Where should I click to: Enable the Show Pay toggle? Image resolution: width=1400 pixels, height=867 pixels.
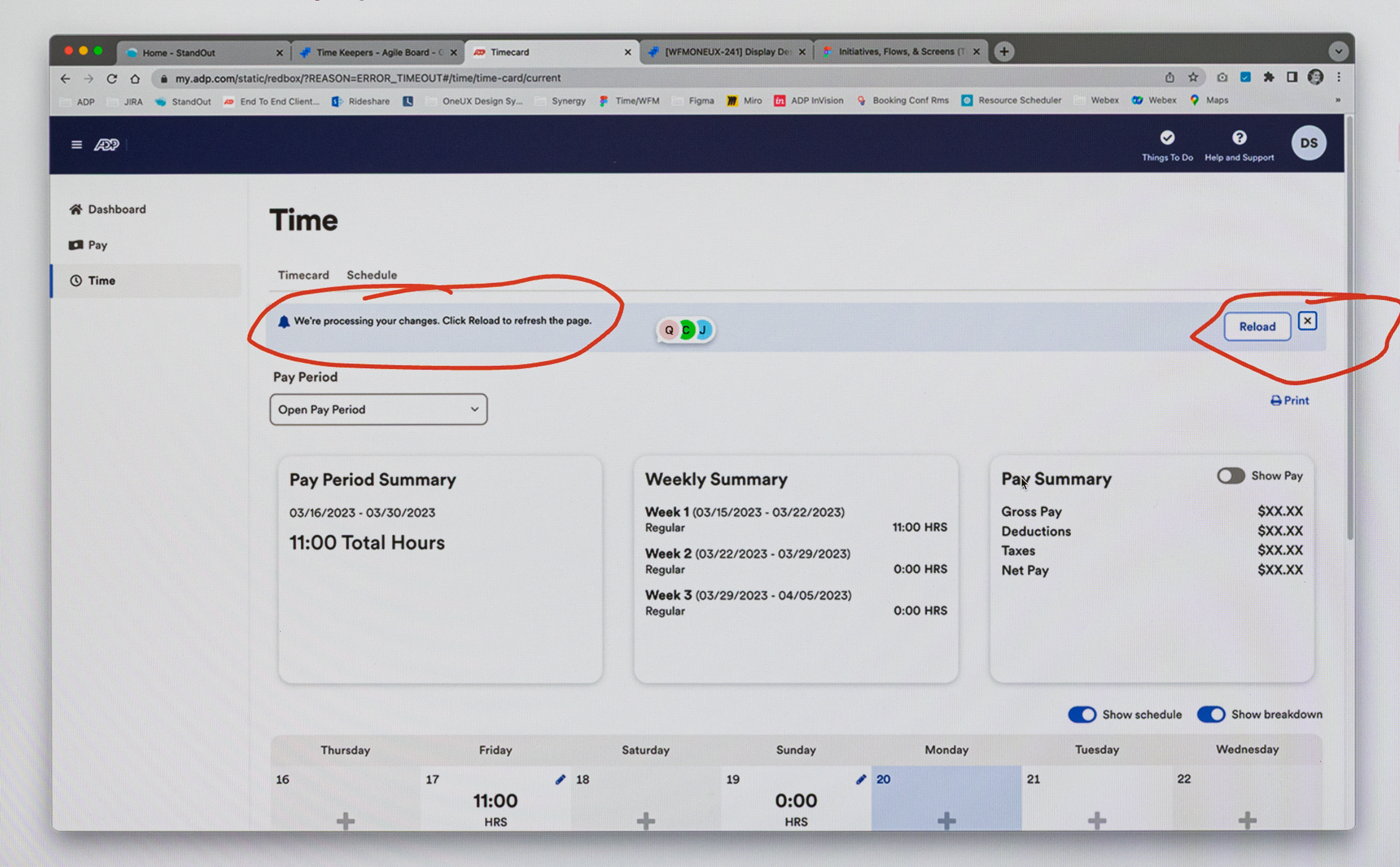coord(1230,475)
